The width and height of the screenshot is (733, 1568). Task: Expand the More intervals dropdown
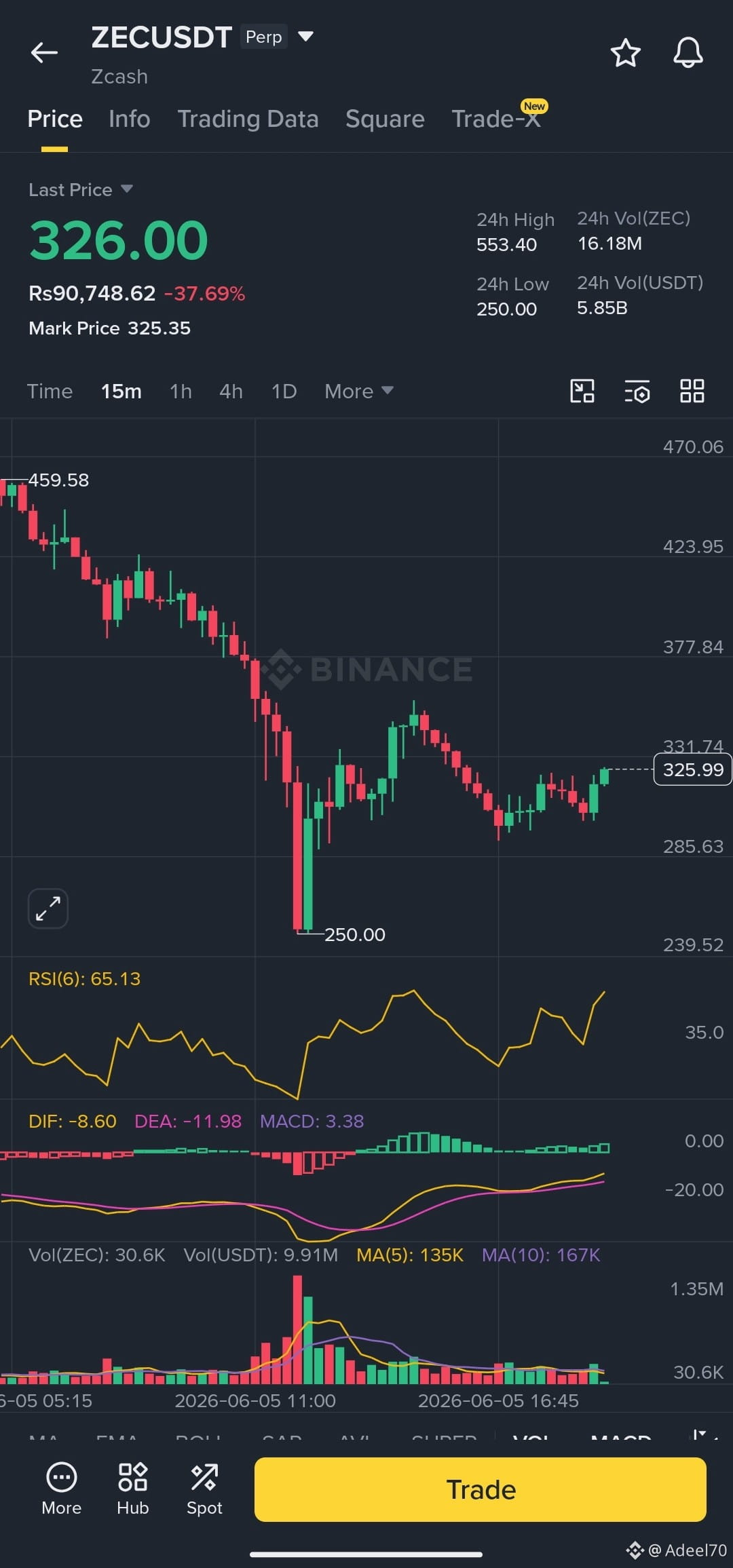359,391
